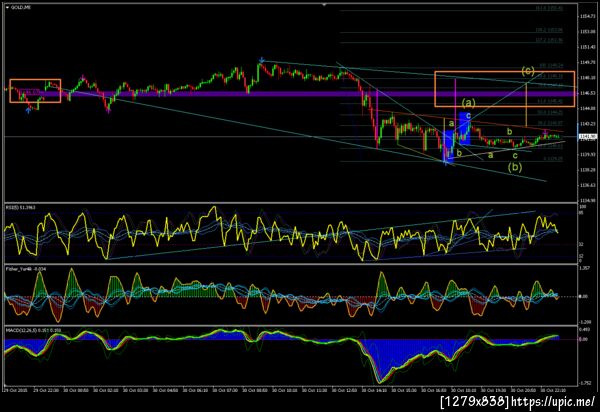
Task: Select the MACD indicator label
Action: 33,330
